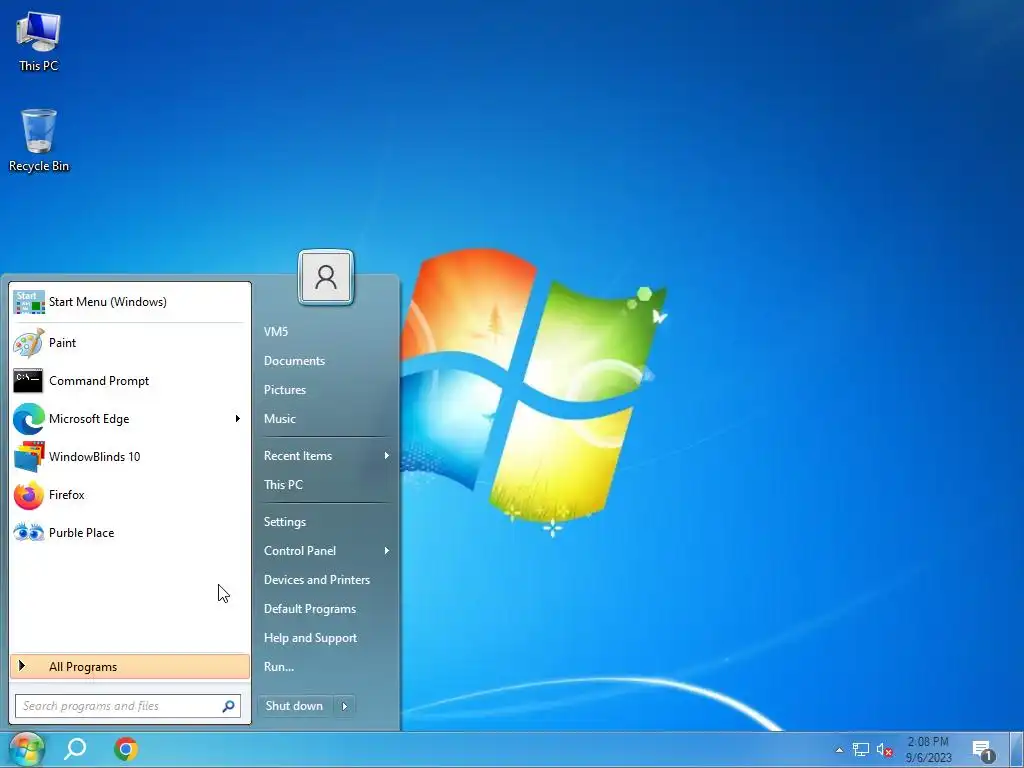Image resolution: width=1024 pixels, height=768 pixels.
Task: Open Pictures folder link
Action: [285, 390]
